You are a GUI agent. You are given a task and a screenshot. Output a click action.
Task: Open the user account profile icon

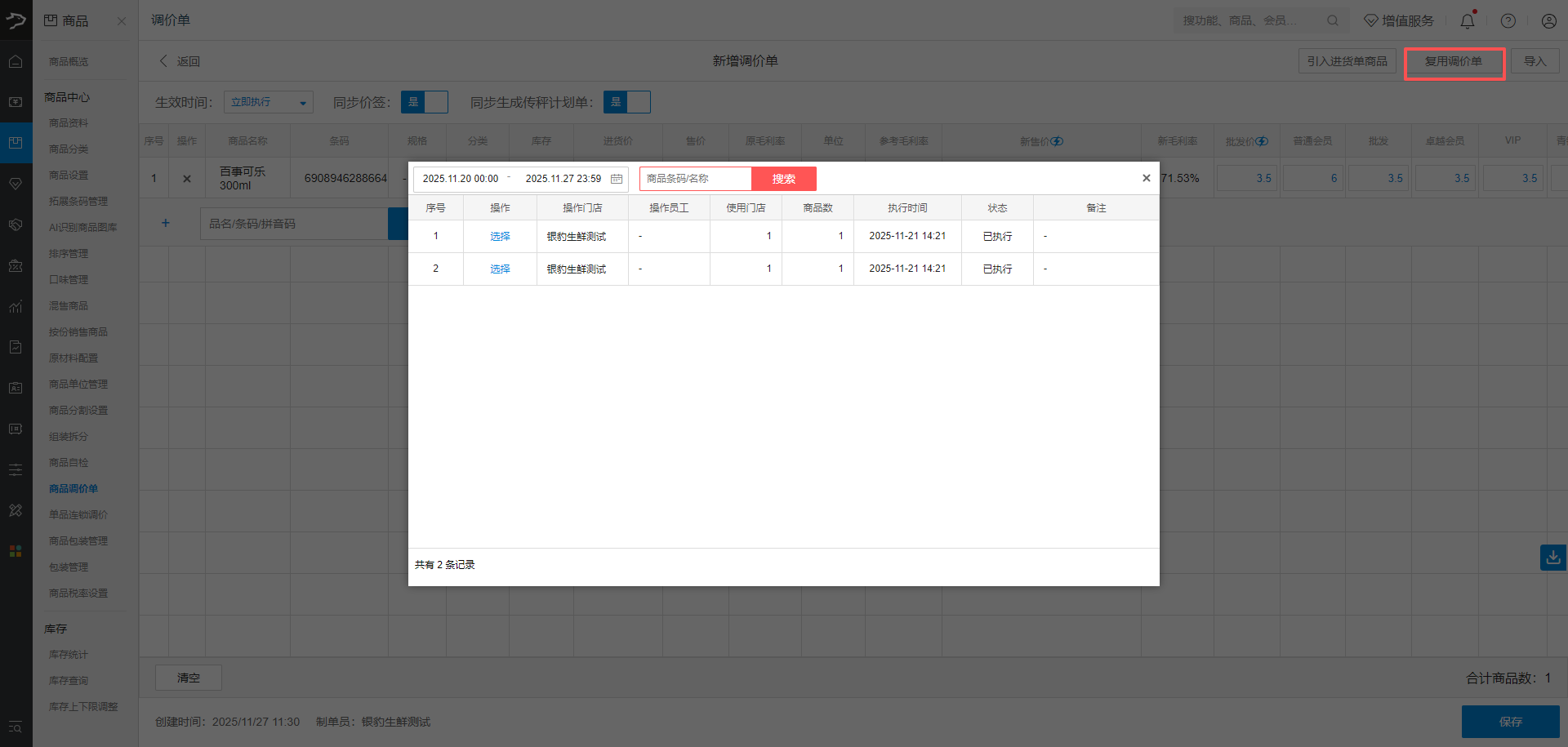[x=1548, y=21]
